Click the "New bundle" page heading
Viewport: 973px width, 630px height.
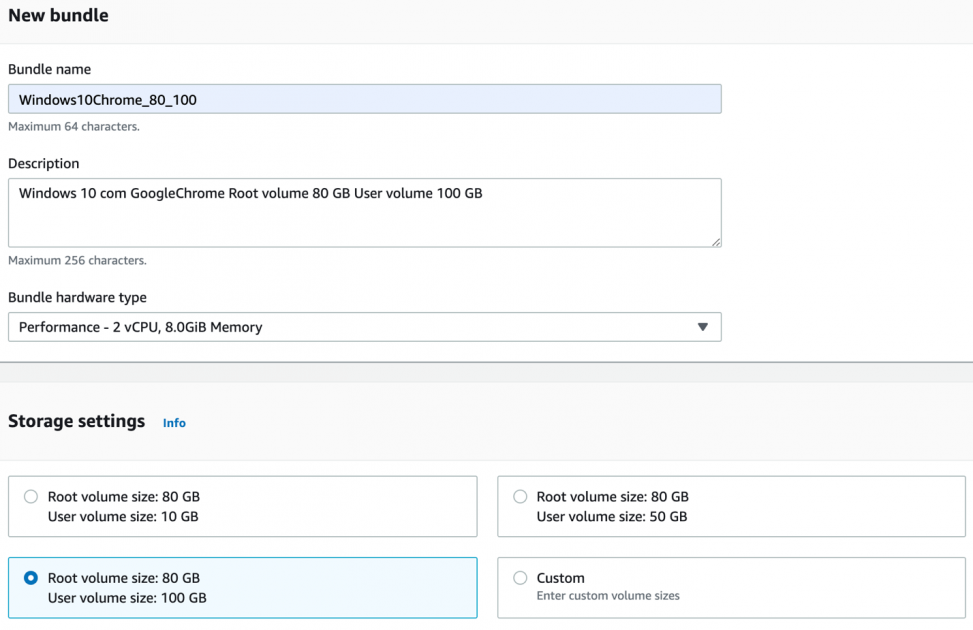(58, 15)
